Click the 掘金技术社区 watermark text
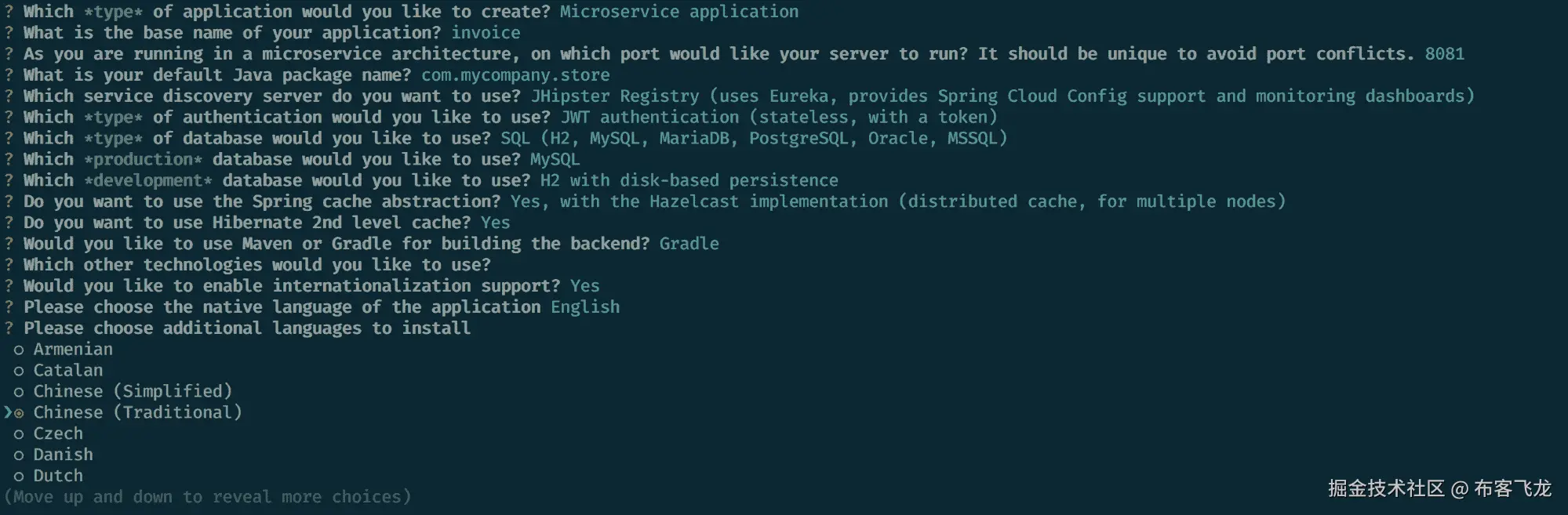The height and width of the screenshot is (515, 1568). click(1385, 489)
